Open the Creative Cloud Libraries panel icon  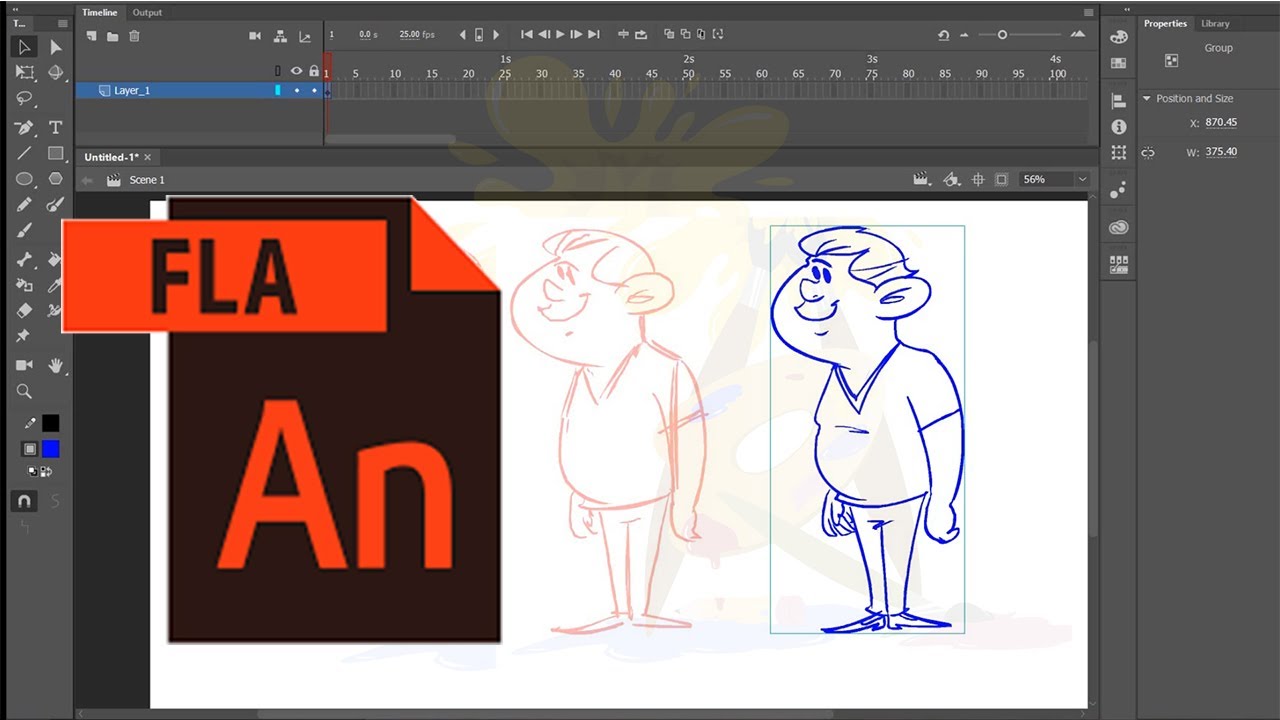1119,228
